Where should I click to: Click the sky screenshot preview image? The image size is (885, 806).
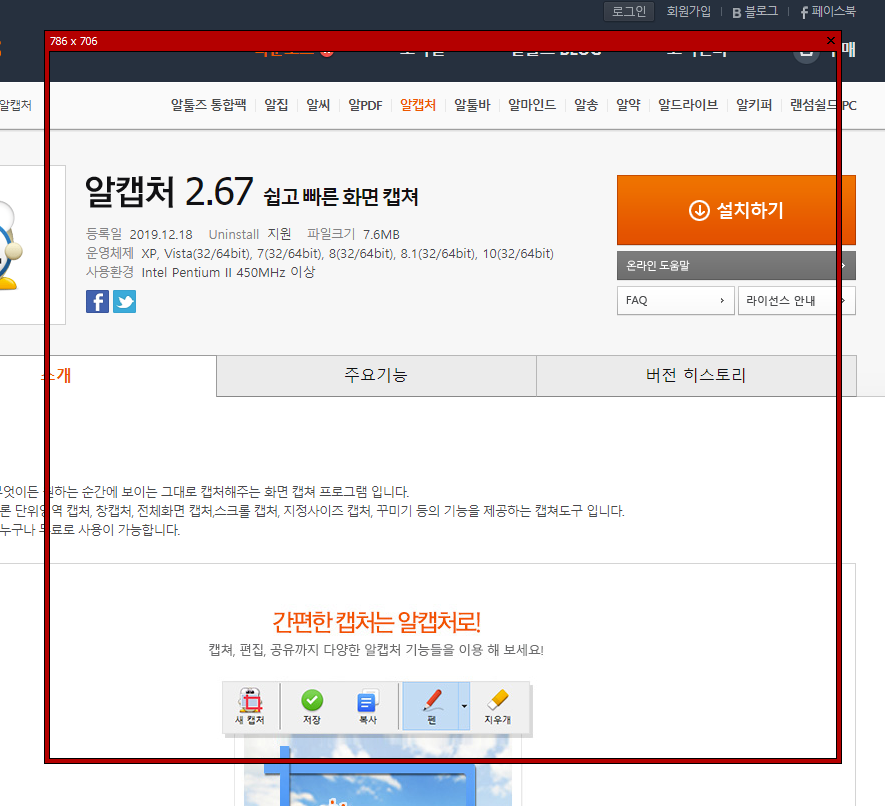pos(378,770)
